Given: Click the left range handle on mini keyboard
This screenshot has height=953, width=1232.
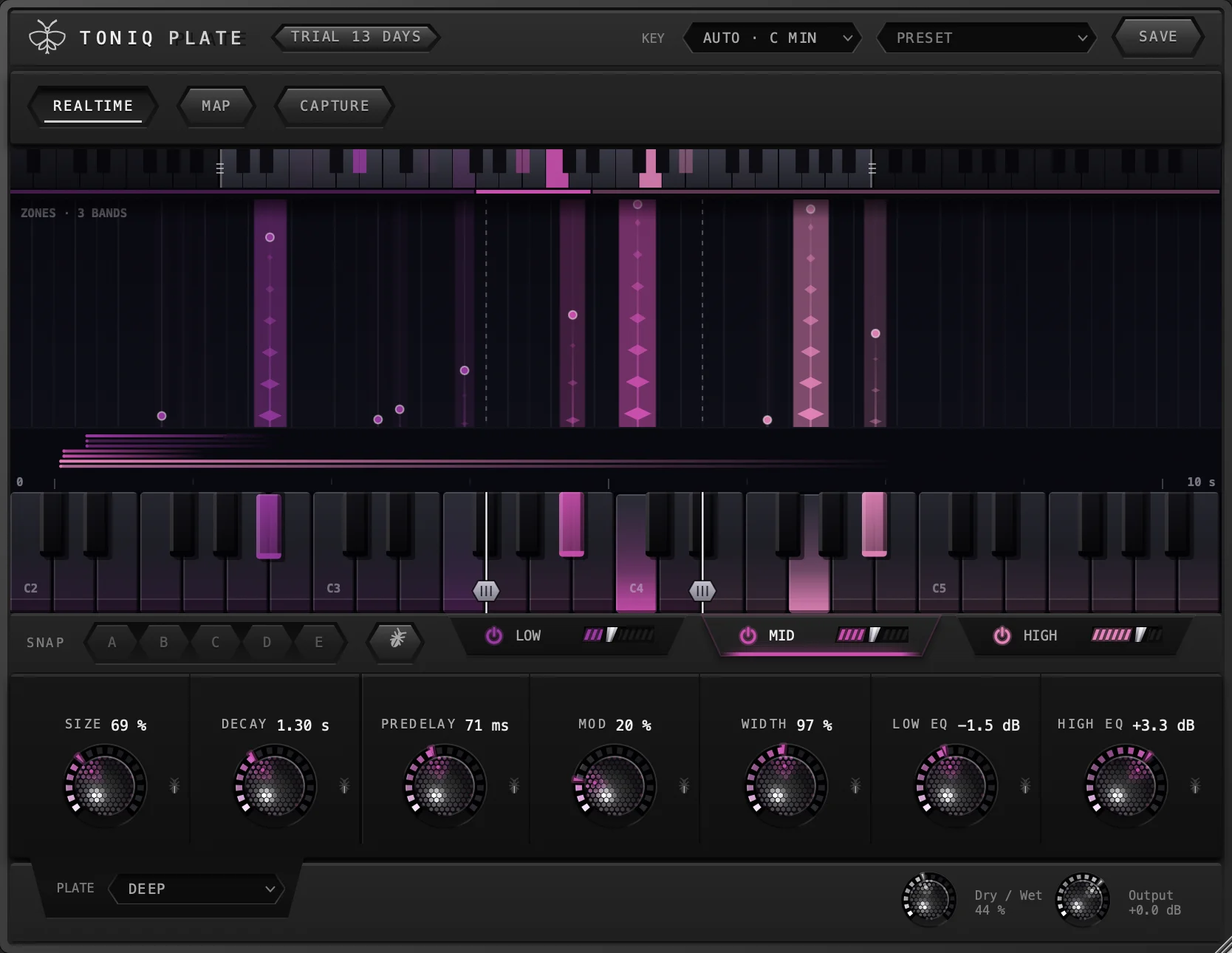Looking at the screenshot, I should point(220,168).
